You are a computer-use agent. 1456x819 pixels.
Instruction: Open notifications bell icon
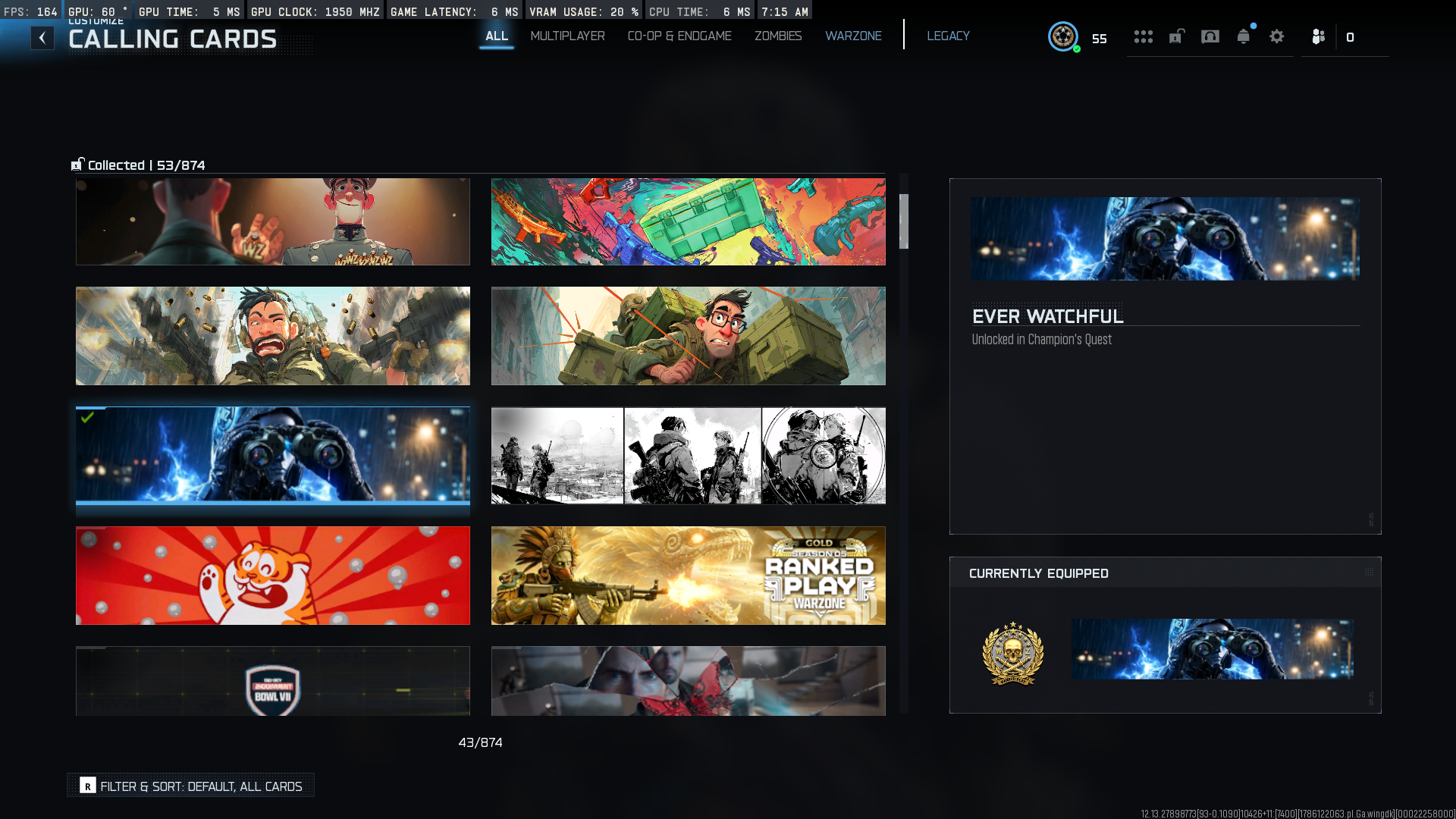(1244, 36)
